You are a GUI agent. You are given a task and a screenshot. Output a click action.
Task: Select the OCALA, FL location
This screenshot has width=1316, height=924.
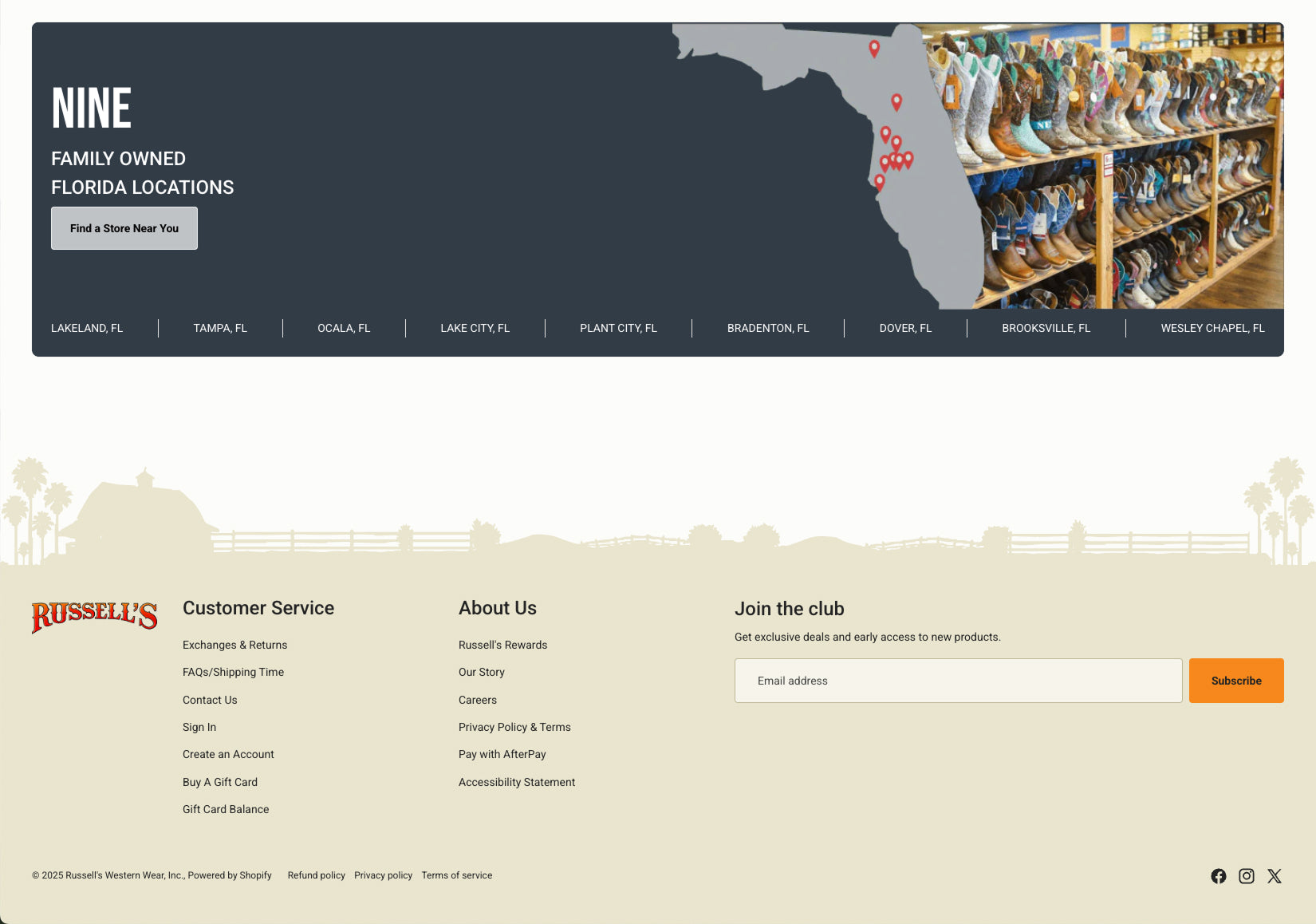[344, 328]
